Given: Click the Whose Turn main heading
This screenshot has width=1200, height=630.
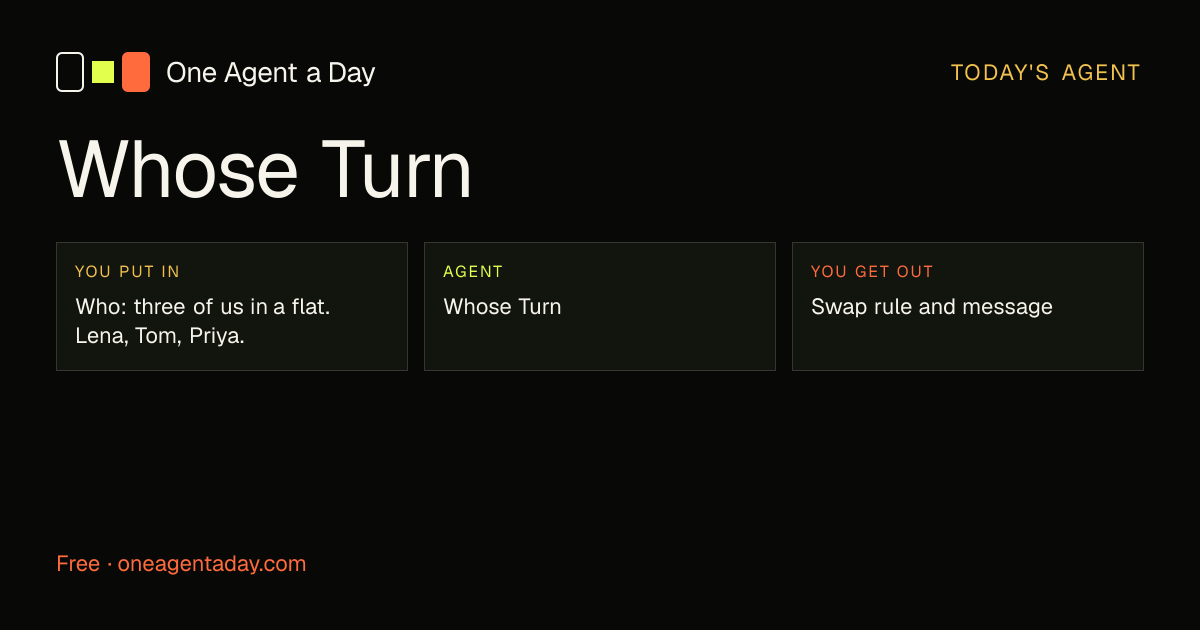Looking at the screenshot, I should 265,170.
